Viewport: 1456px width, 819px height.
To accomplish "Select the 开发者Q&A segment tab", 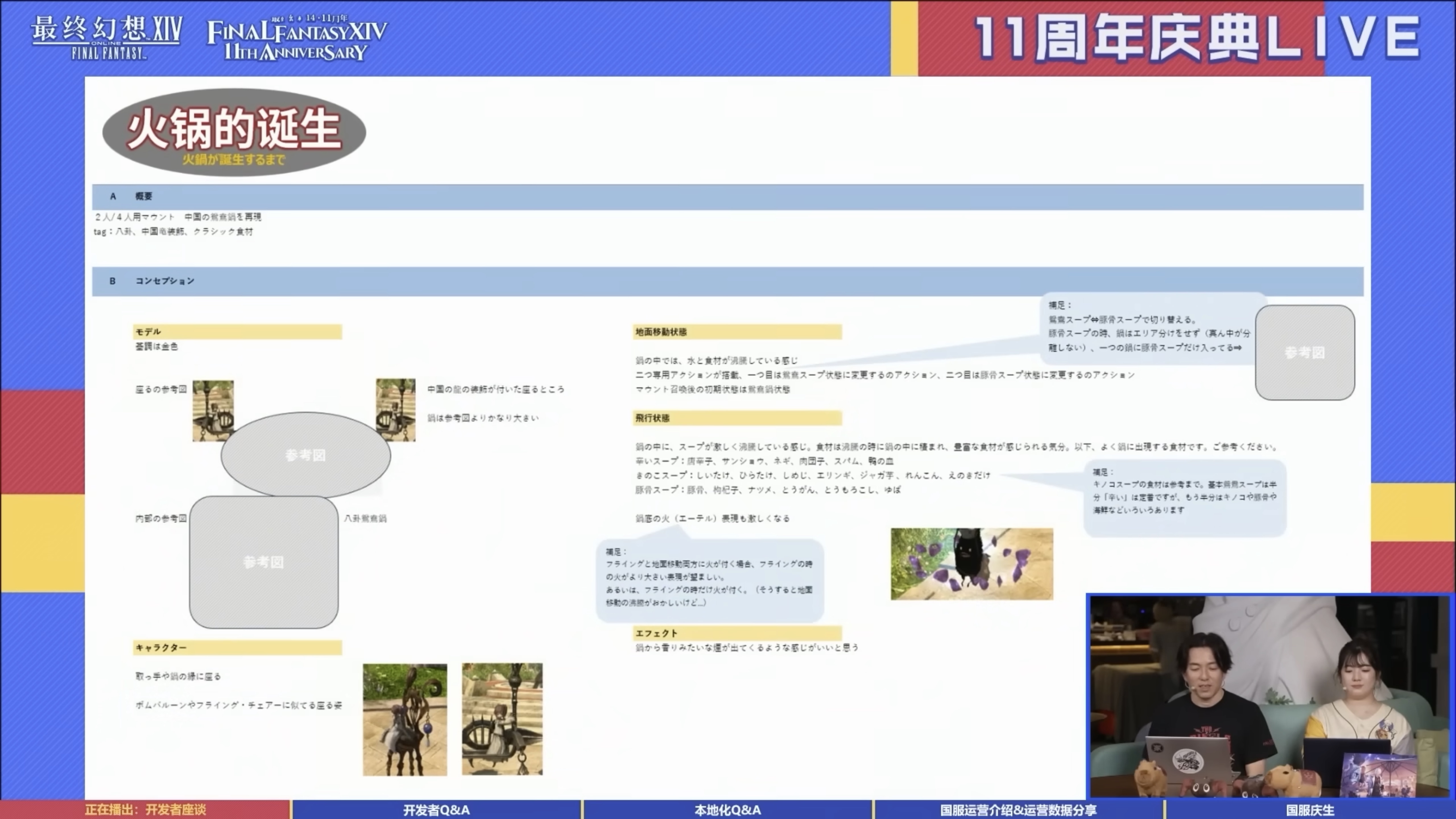I will point(436,809).
